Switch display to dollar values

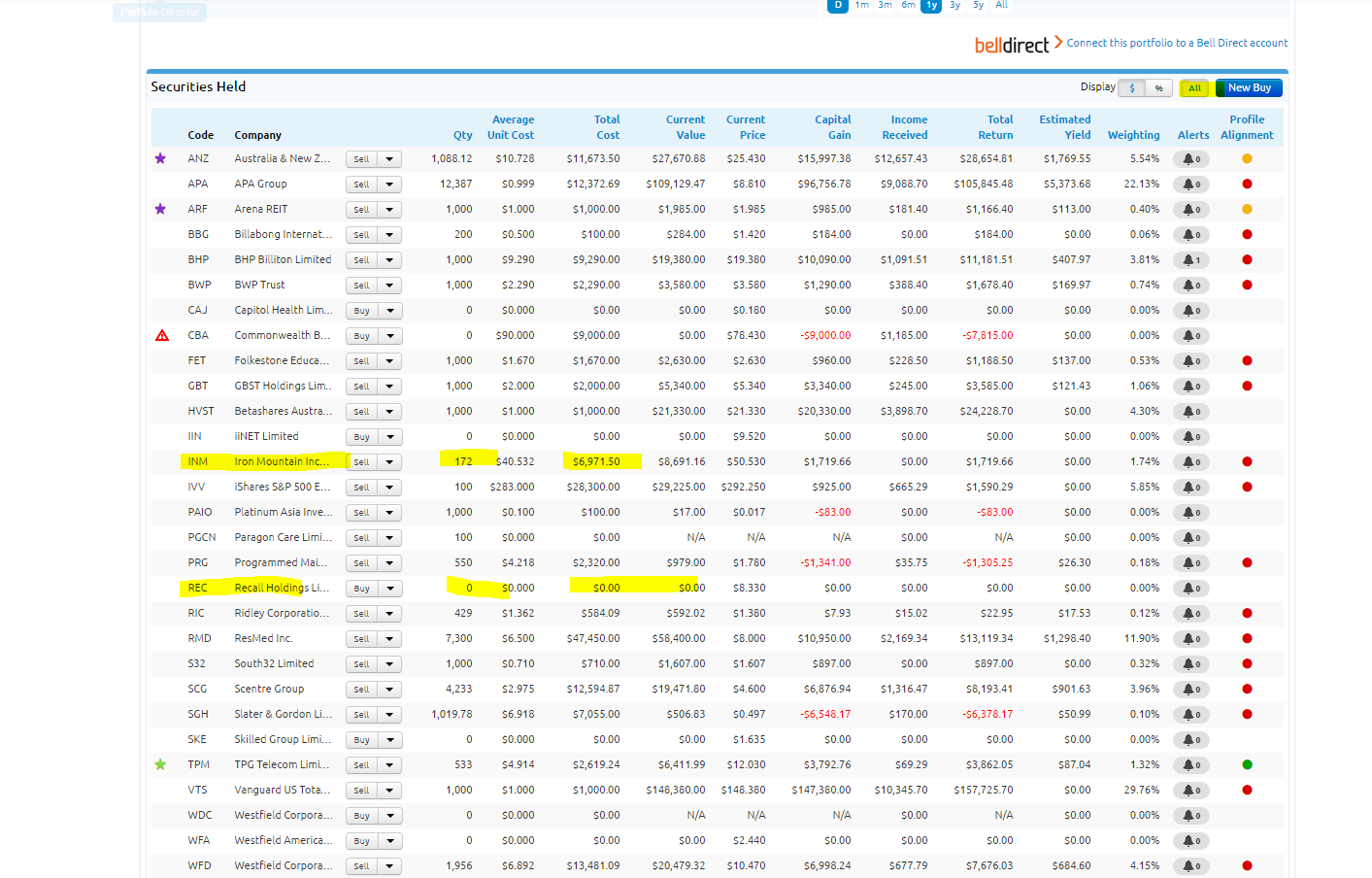1132,88
